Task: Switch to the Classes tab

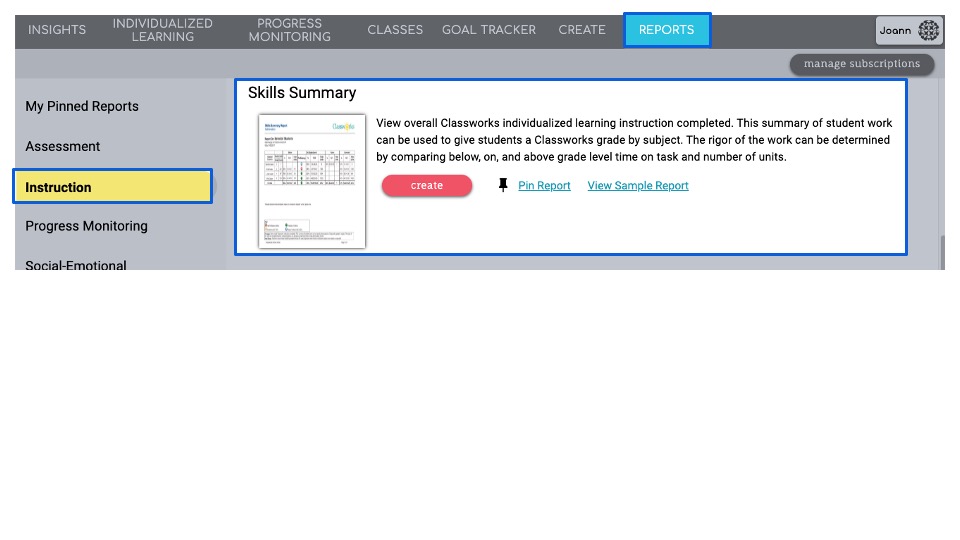Action: tap(395, 30)
